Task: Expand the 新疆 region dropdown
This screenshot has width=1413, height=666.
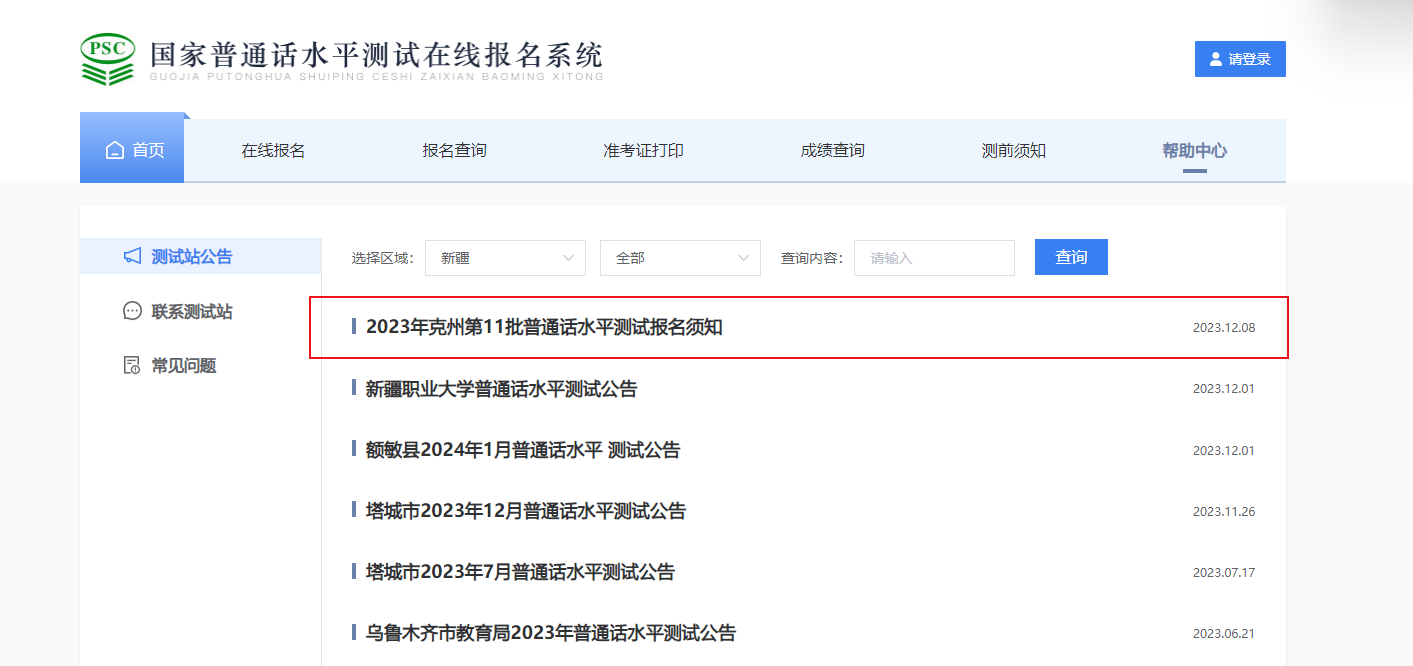Action: tap(505, 258)
